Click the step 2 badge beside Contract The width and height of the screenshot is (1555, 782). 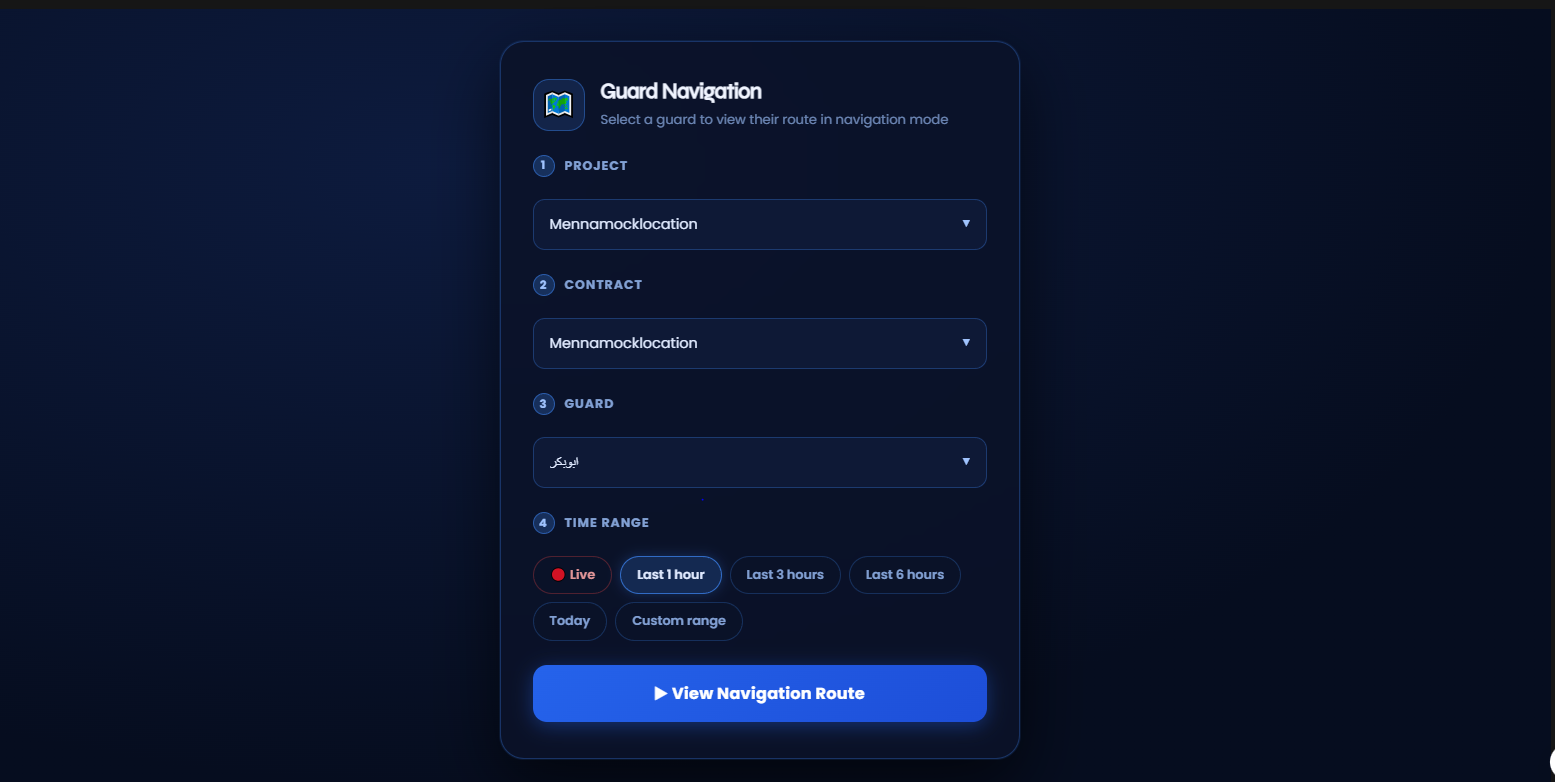click(543, 285)
